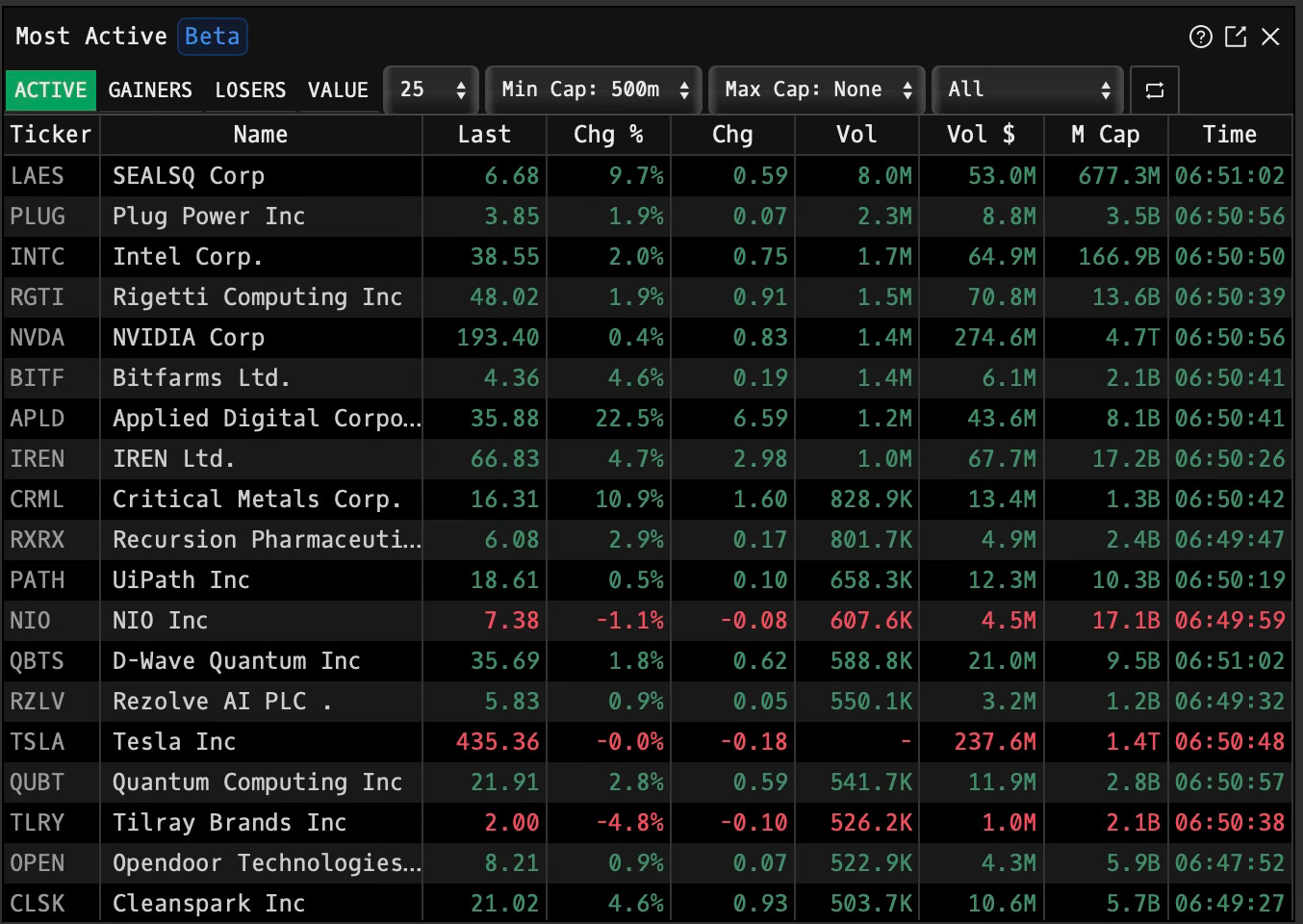
Task: Select the PLUG ticker
Action: point(38,217)
